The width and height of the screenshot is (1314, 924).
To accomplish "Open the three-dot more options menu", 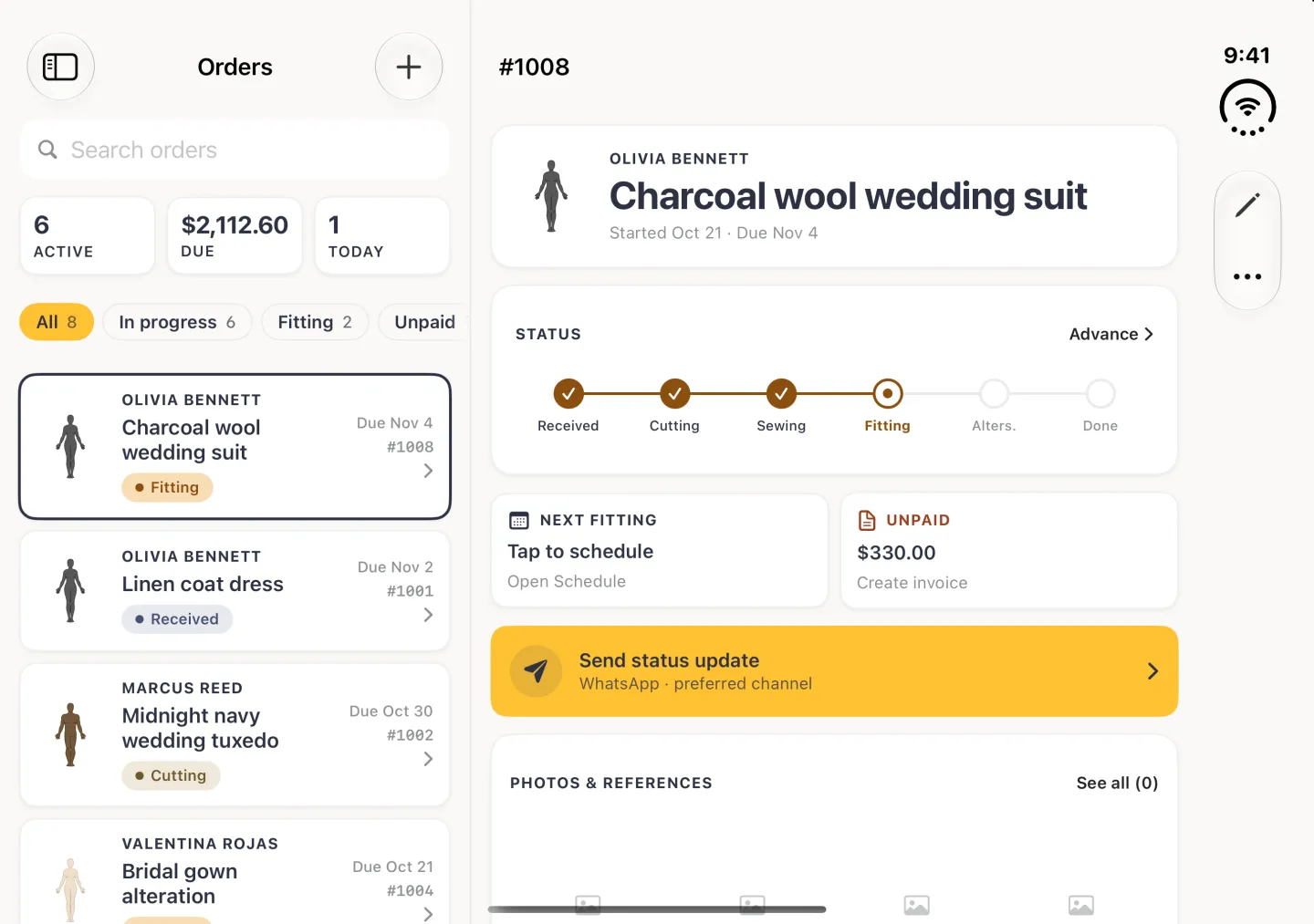I will coord(1247,276).
